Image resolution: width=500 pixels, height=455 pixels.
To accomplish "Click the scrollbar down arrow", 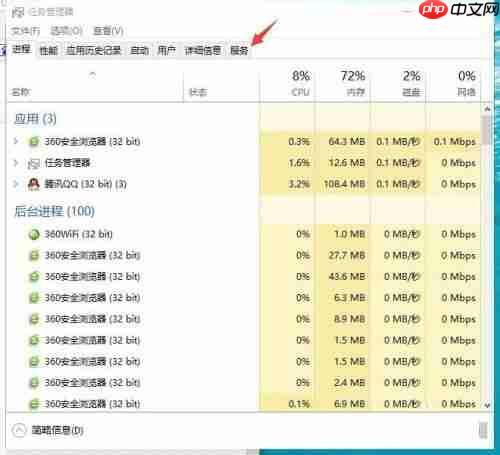I will pyautogui.click(x=487, y=405).
